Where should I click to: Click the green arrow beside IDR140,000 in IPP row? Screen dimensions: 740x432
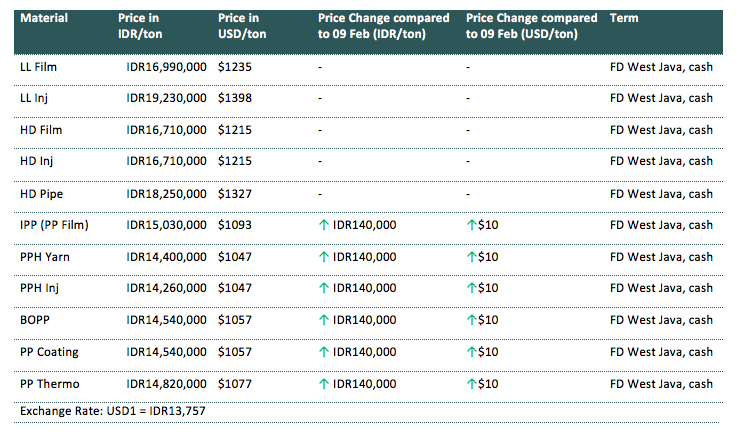point(324,225)
